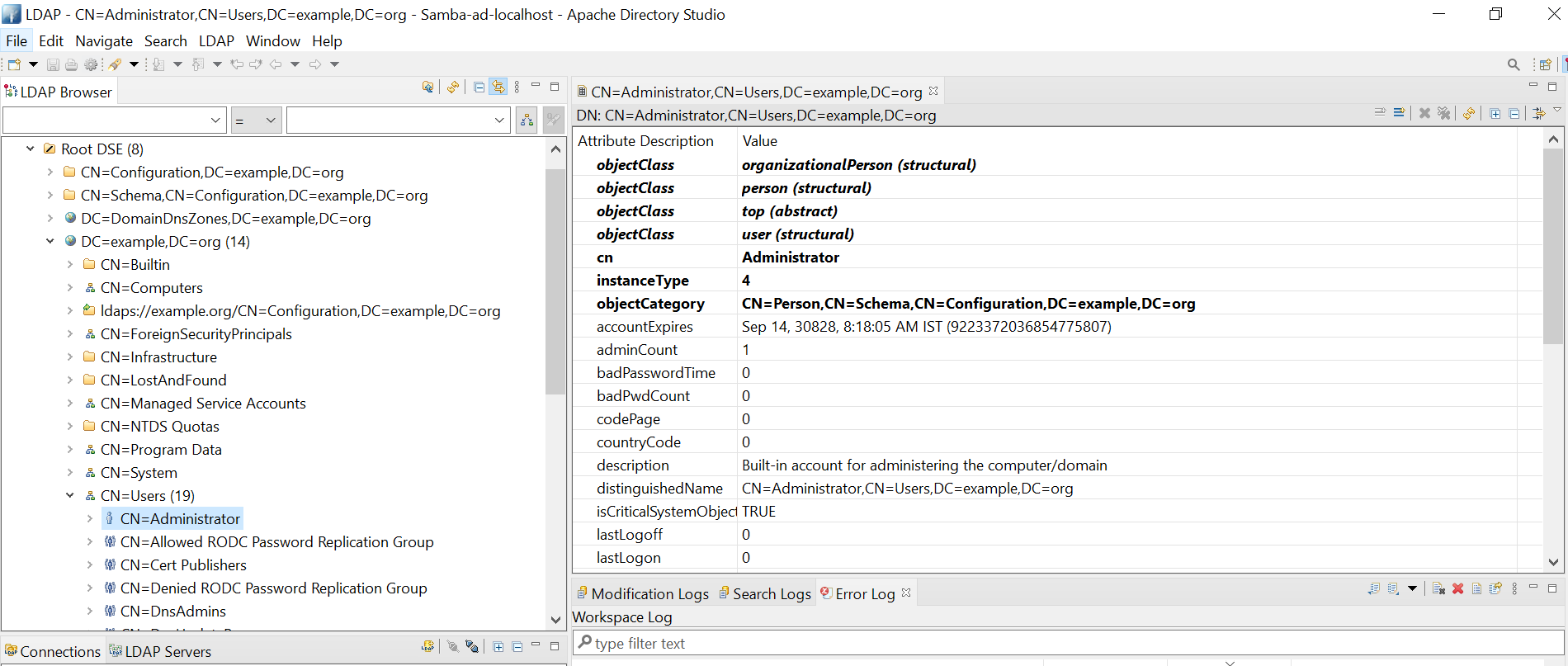
Task: Select CN=DnsAdmins tree entry
Action: pos(173,611)
